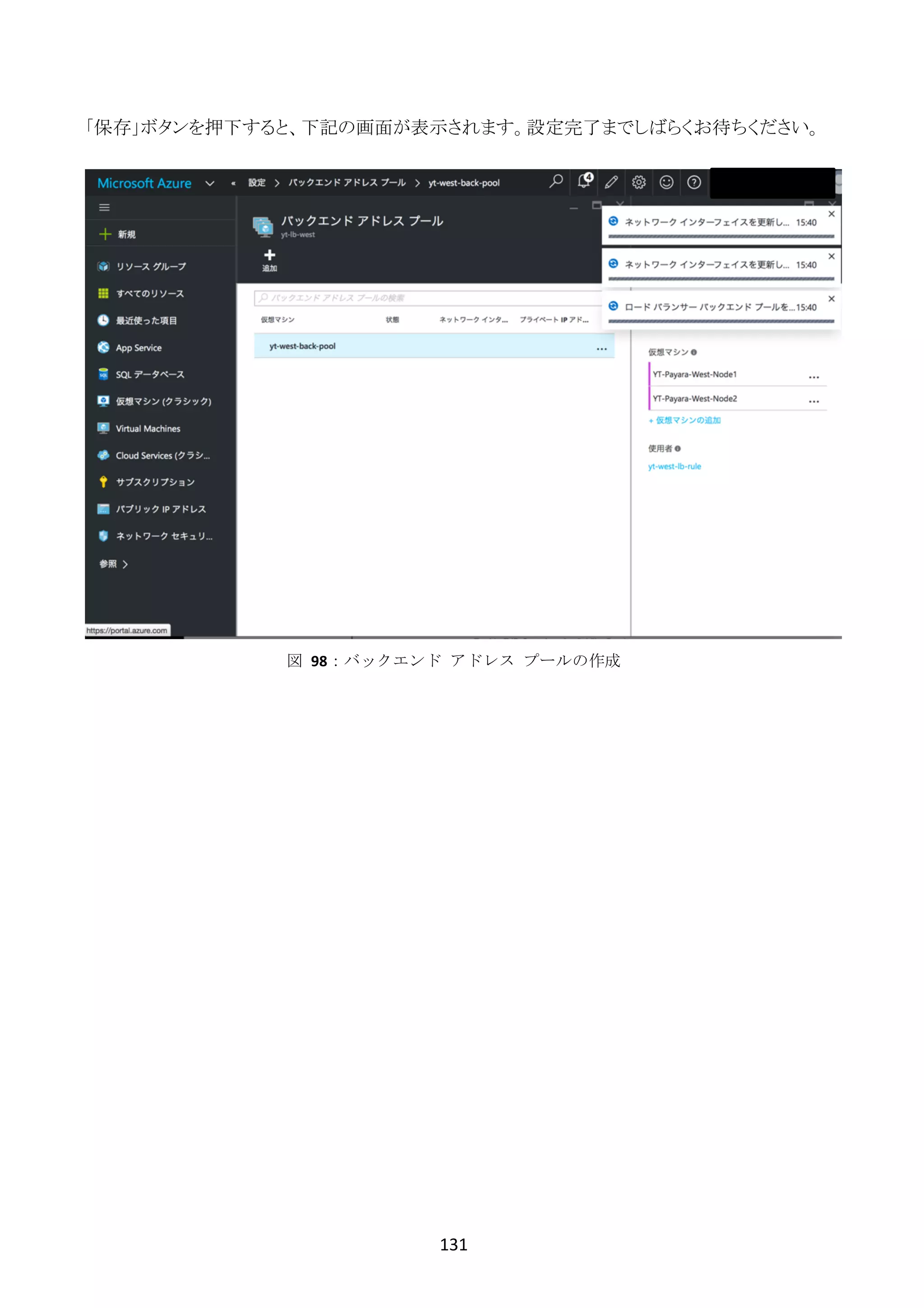This screenshot has width=924, height=1308.
Task: Open the notifications bell icon
Action: [584, 182]
